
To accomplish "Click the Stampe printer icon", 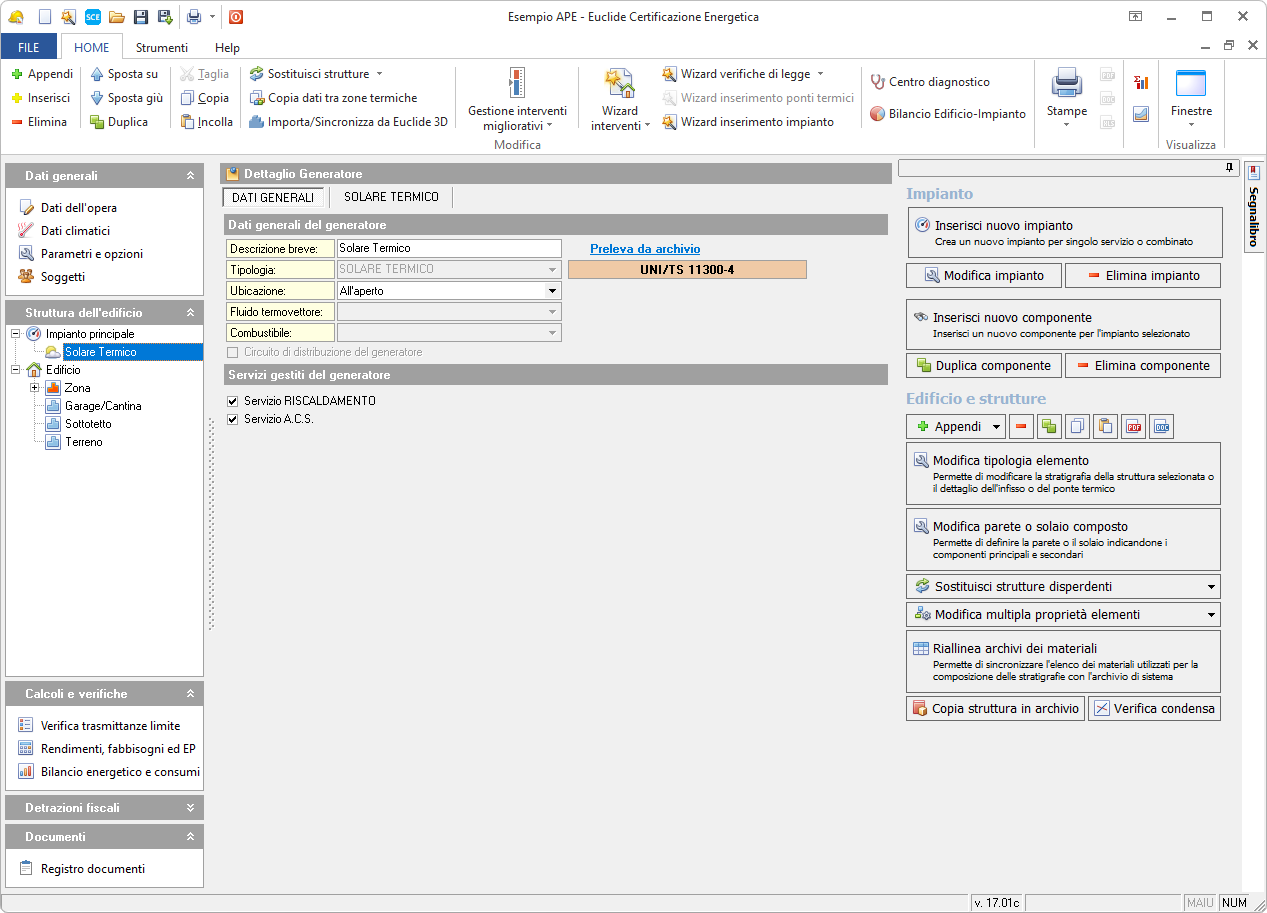I will pyautogui.click(x=1066, y=84).
